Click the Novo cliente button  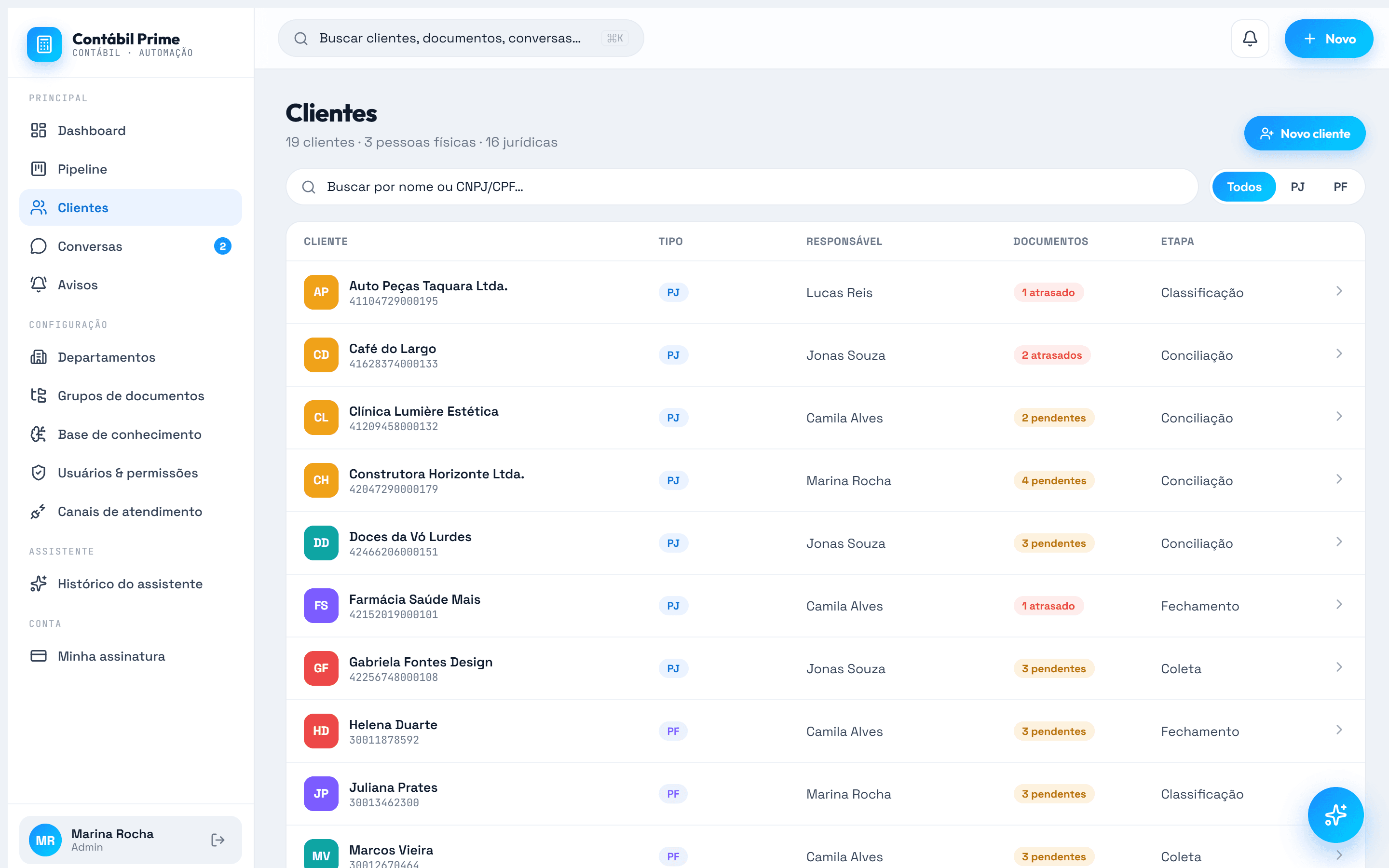1305,133
